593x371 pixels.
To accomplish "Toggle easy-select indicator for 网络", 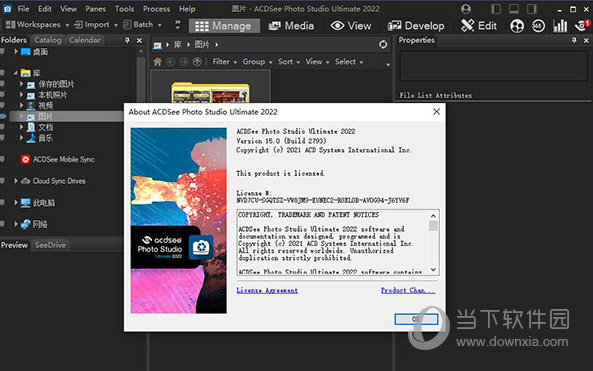I will point(2,224).
